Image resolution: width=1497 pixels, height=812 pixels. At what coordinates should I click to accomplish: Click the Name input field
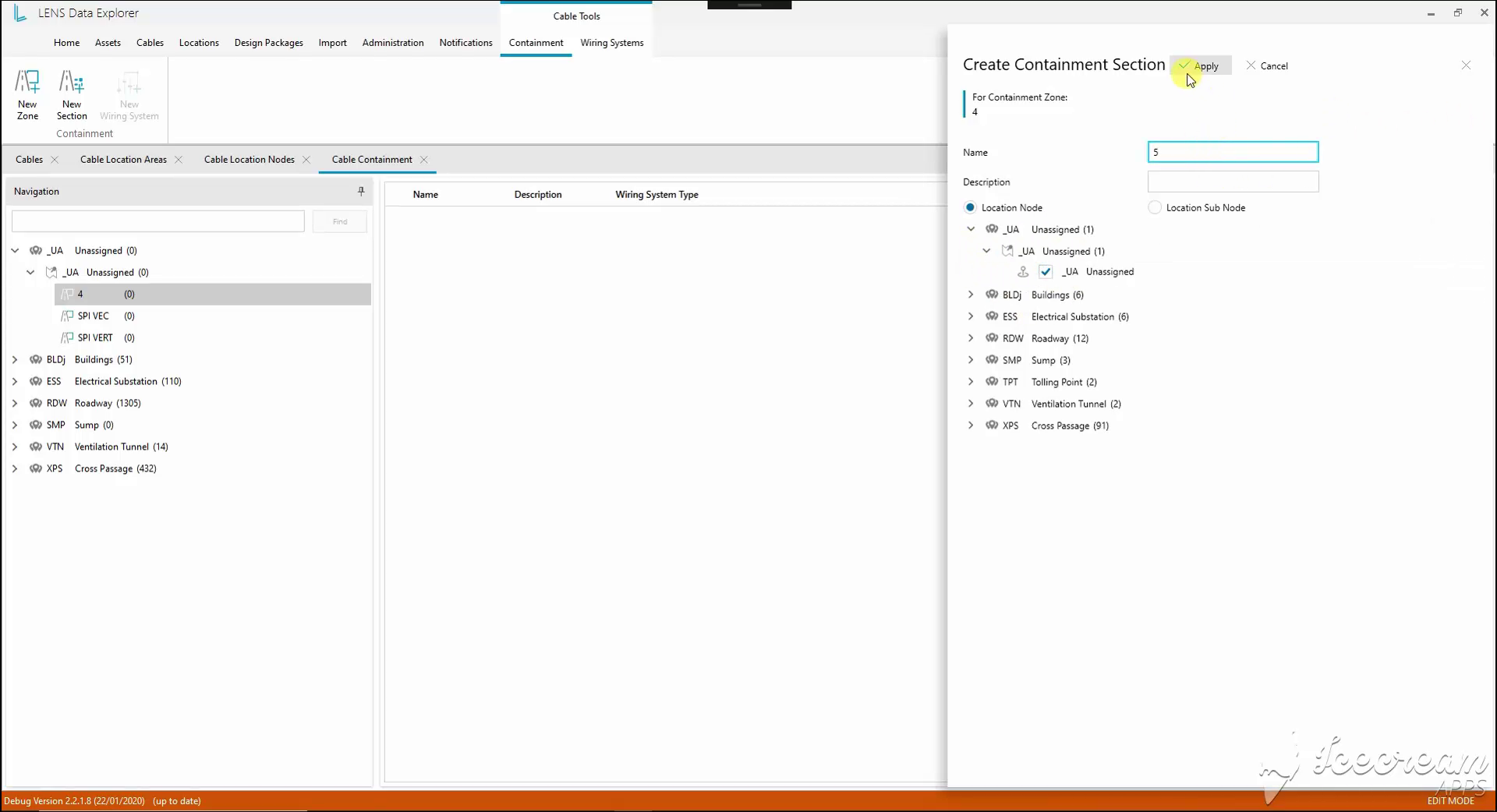click(1233, 152)
